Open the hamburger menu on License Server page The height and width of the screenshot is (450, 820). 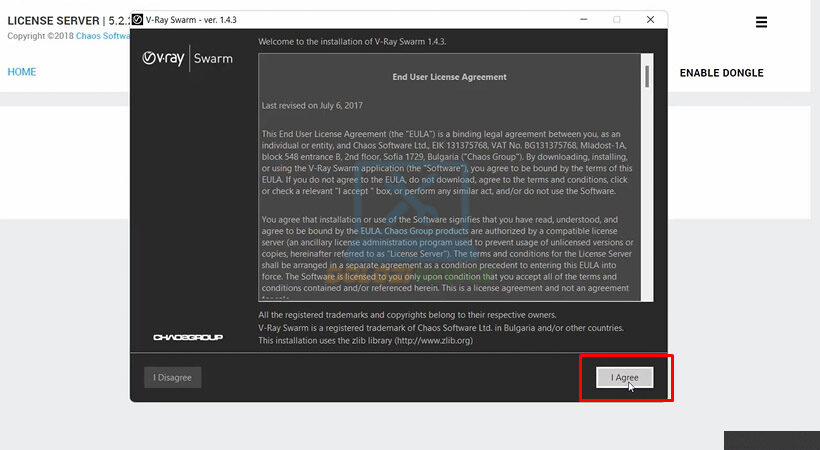click(x=761, y=22)
